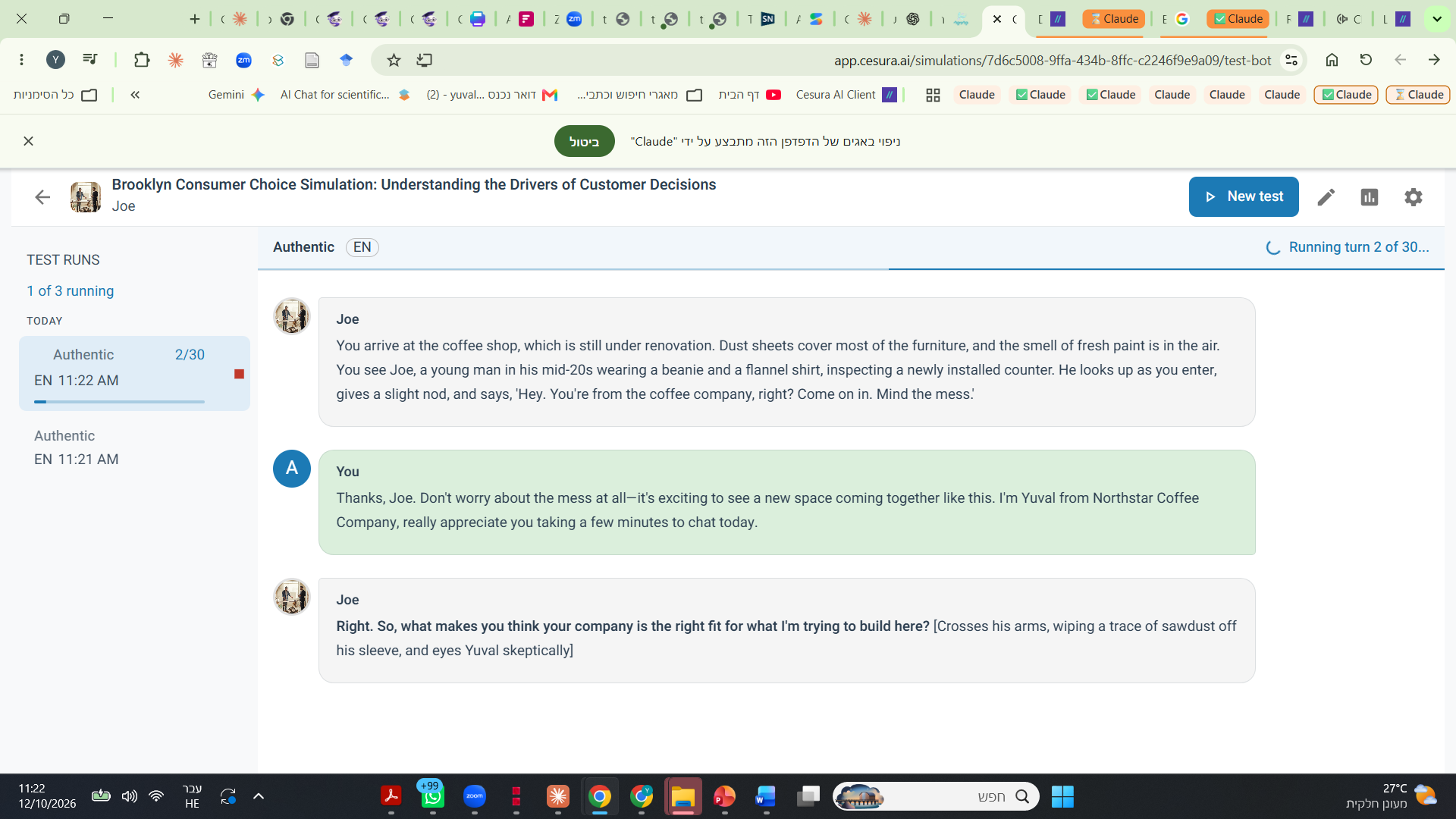Open the bar chart analytics icon
Screen dimensions: 1456x819
(1370, 197)
